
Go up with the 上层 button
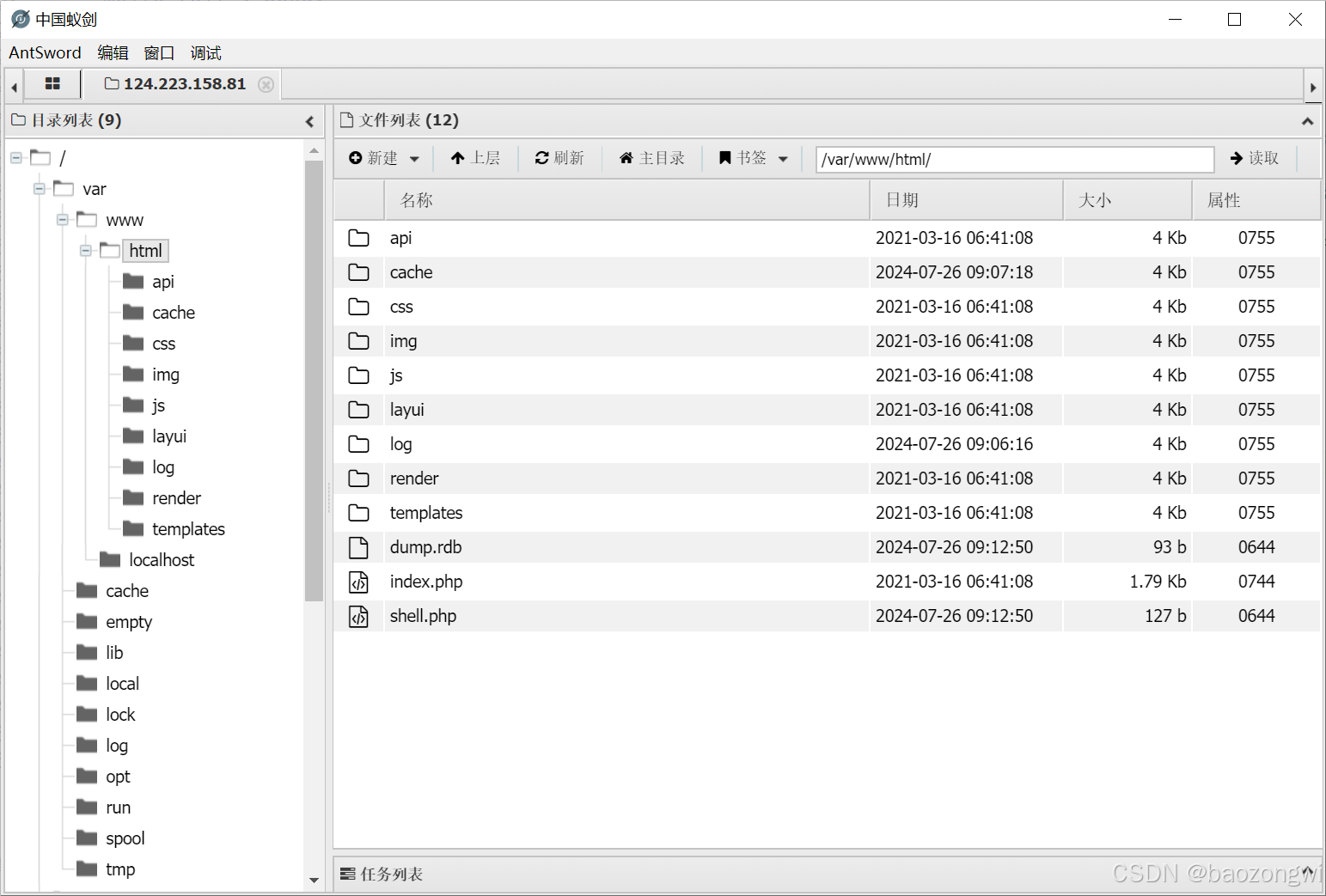point(475,158)
